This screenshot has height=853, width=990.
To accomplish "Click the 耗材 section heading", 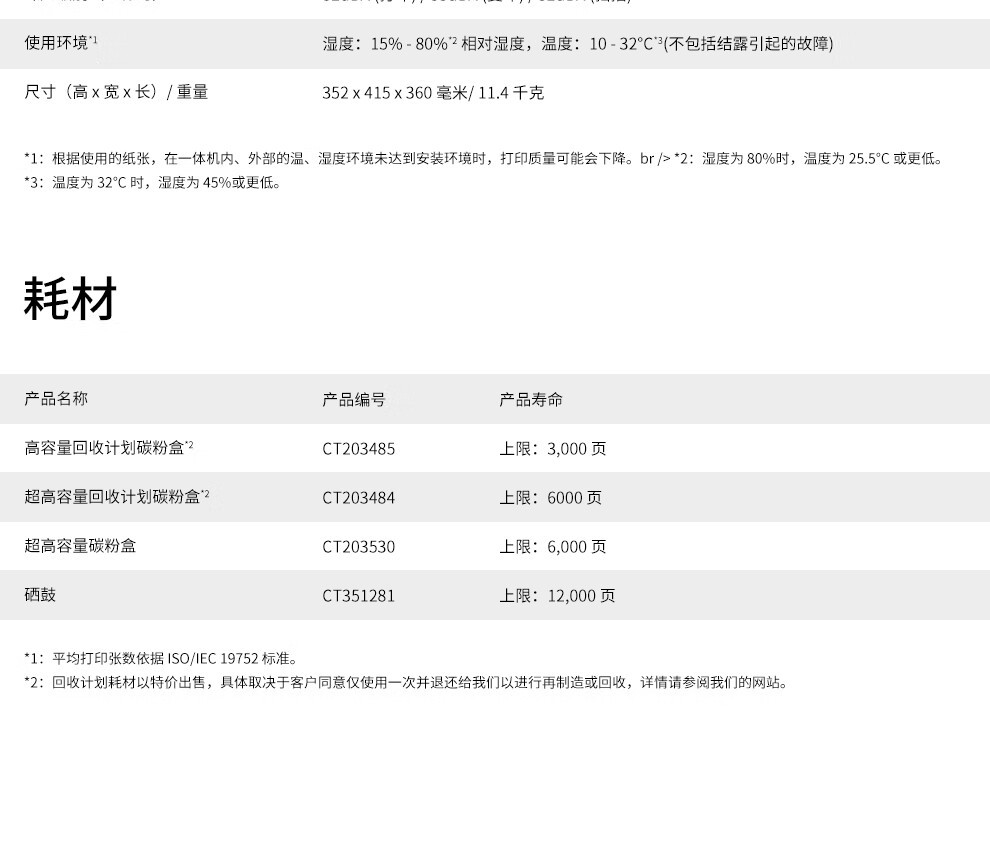I will 70,298.
